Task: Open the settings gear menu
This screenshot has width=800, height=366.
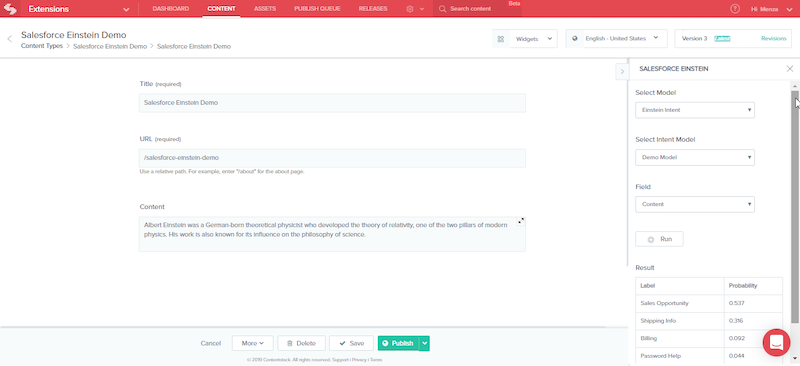Action: point(415,9)
